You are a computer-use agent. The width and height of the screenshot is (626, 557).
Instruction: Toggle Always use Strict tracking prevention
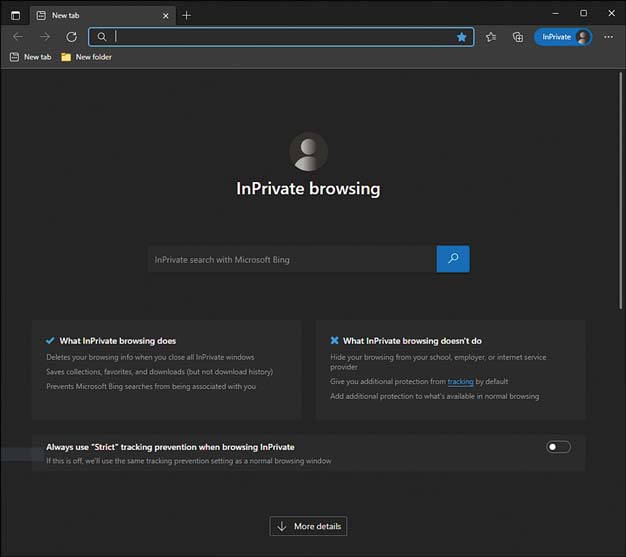click(558, 447)
